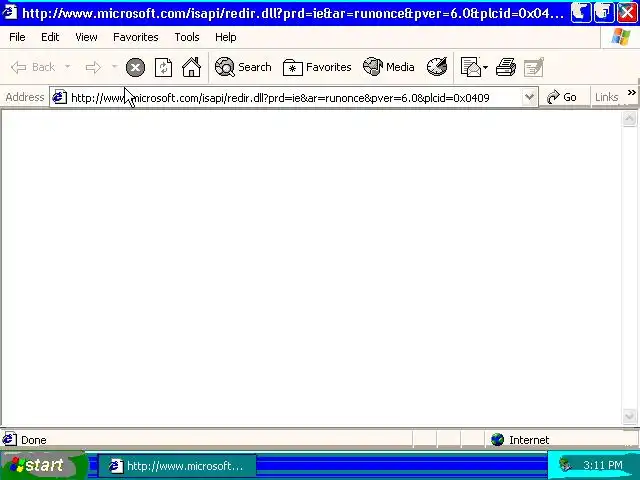Open the Media toolbar button
Screen dimensions: 640x480
[x=389, y=67]
